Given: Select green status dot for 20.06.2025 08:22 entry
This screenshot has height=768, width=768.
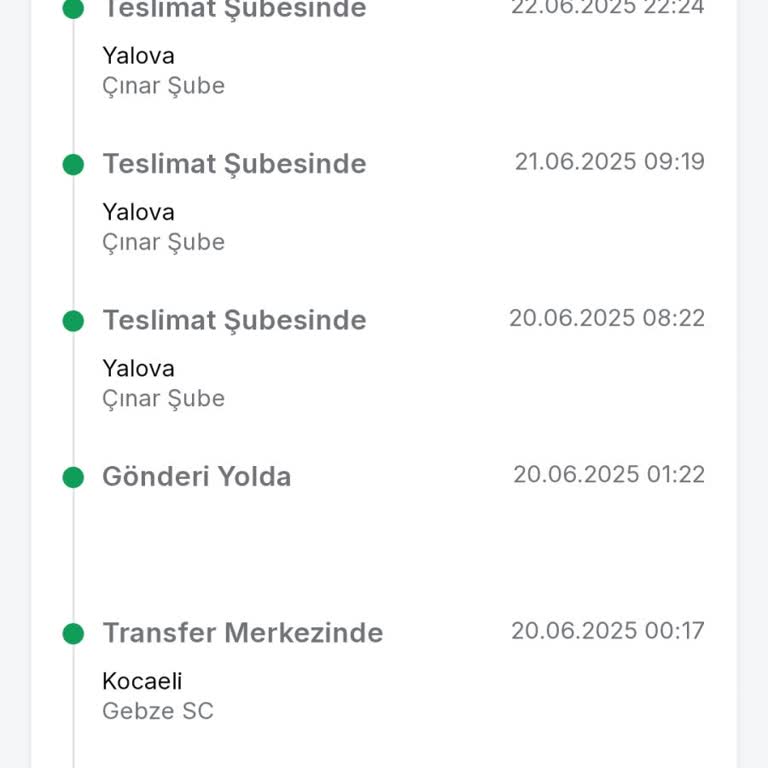Looking at the screenshot, I should (73, 321).
